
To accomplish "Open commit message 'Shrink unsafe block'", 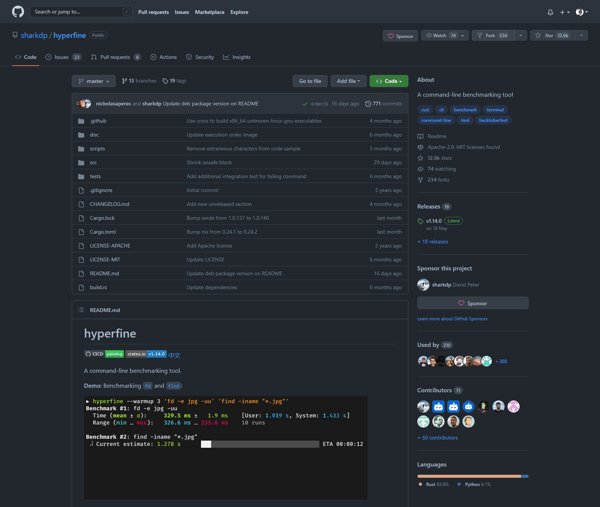I will (x=209, y=163).
